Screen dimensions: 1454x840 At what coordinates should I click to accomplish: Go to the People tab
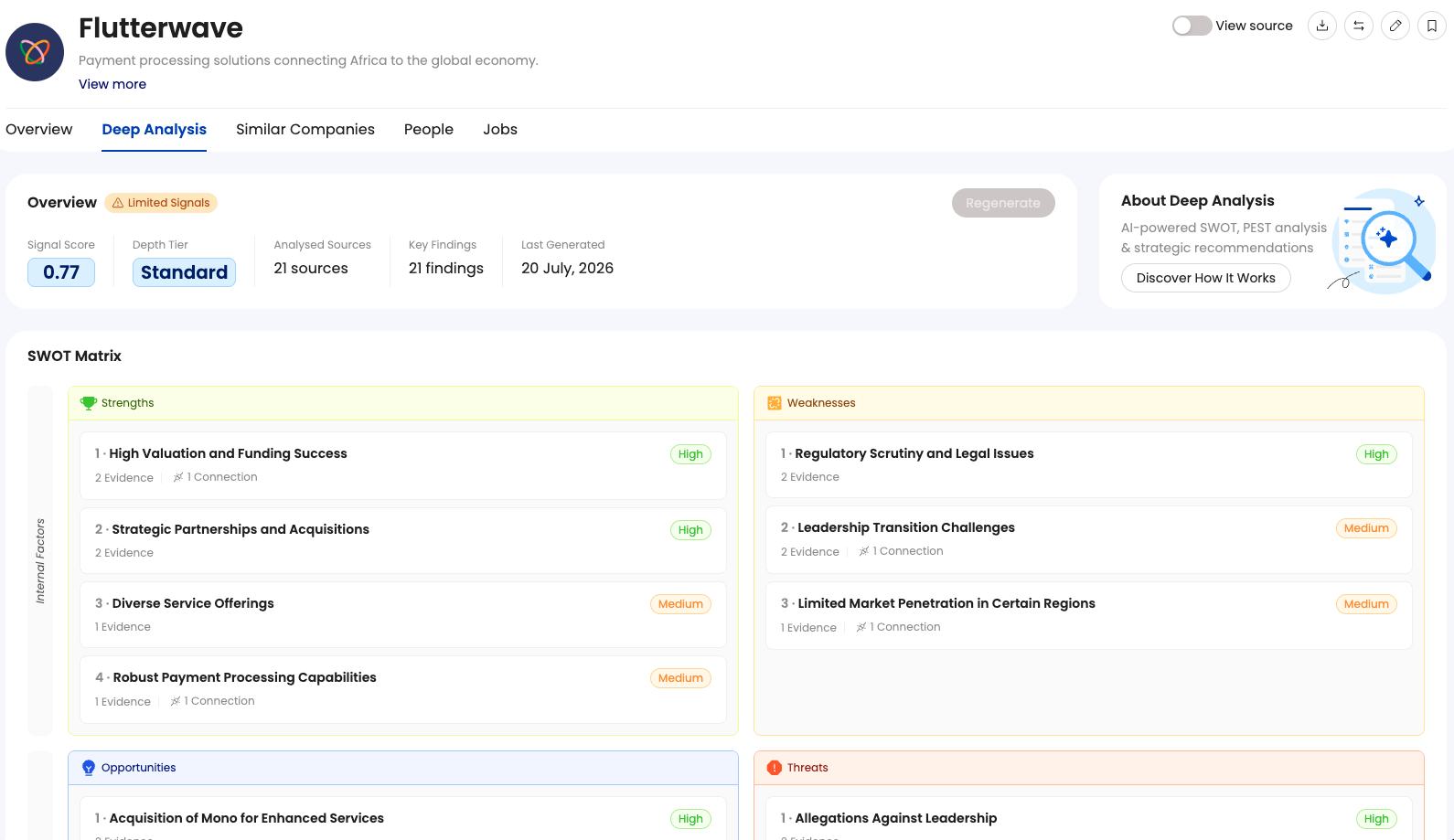pos(429,130)
